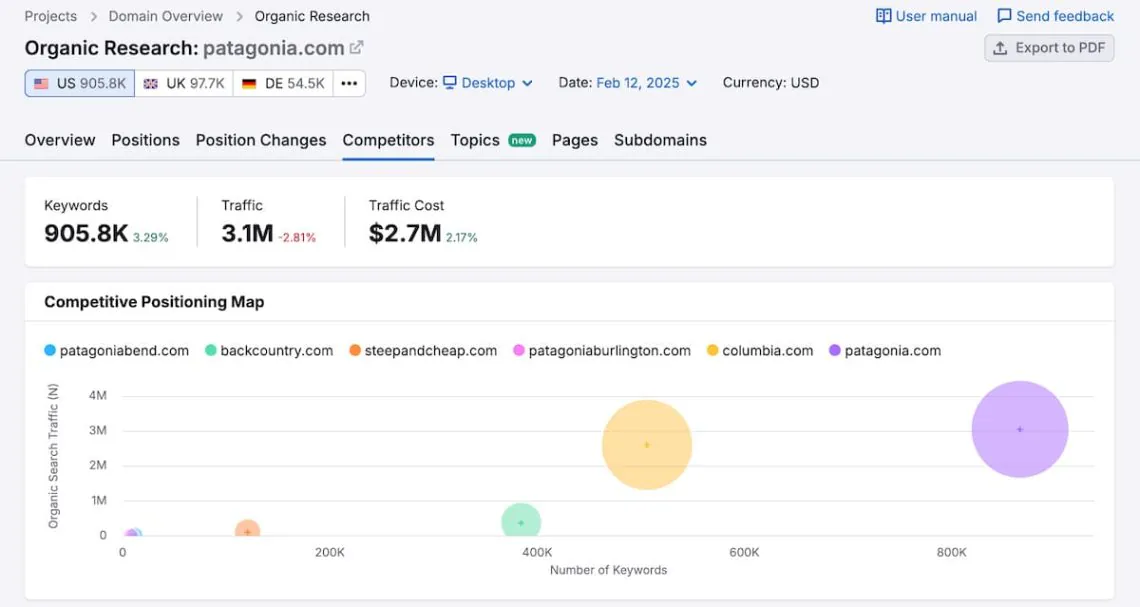The width and height of the screenshot is (1140, 607).
Task: Toggle steepandcheap.com in the chart legend
Action: (423, 350)
